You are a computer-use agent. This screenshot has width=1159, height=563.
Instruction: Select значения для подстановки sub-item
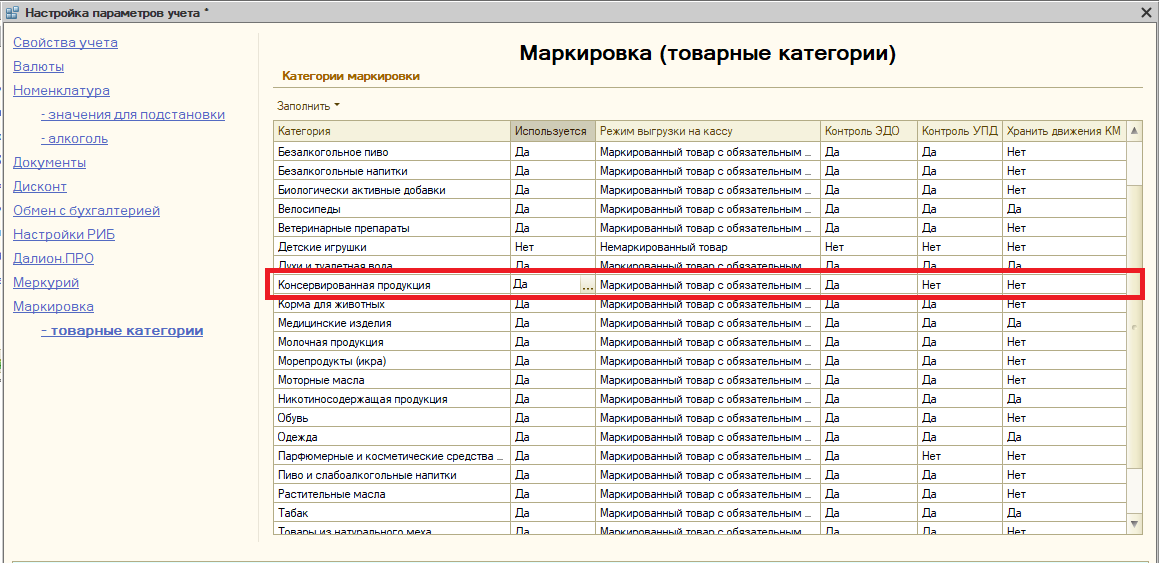pos(132,115)
